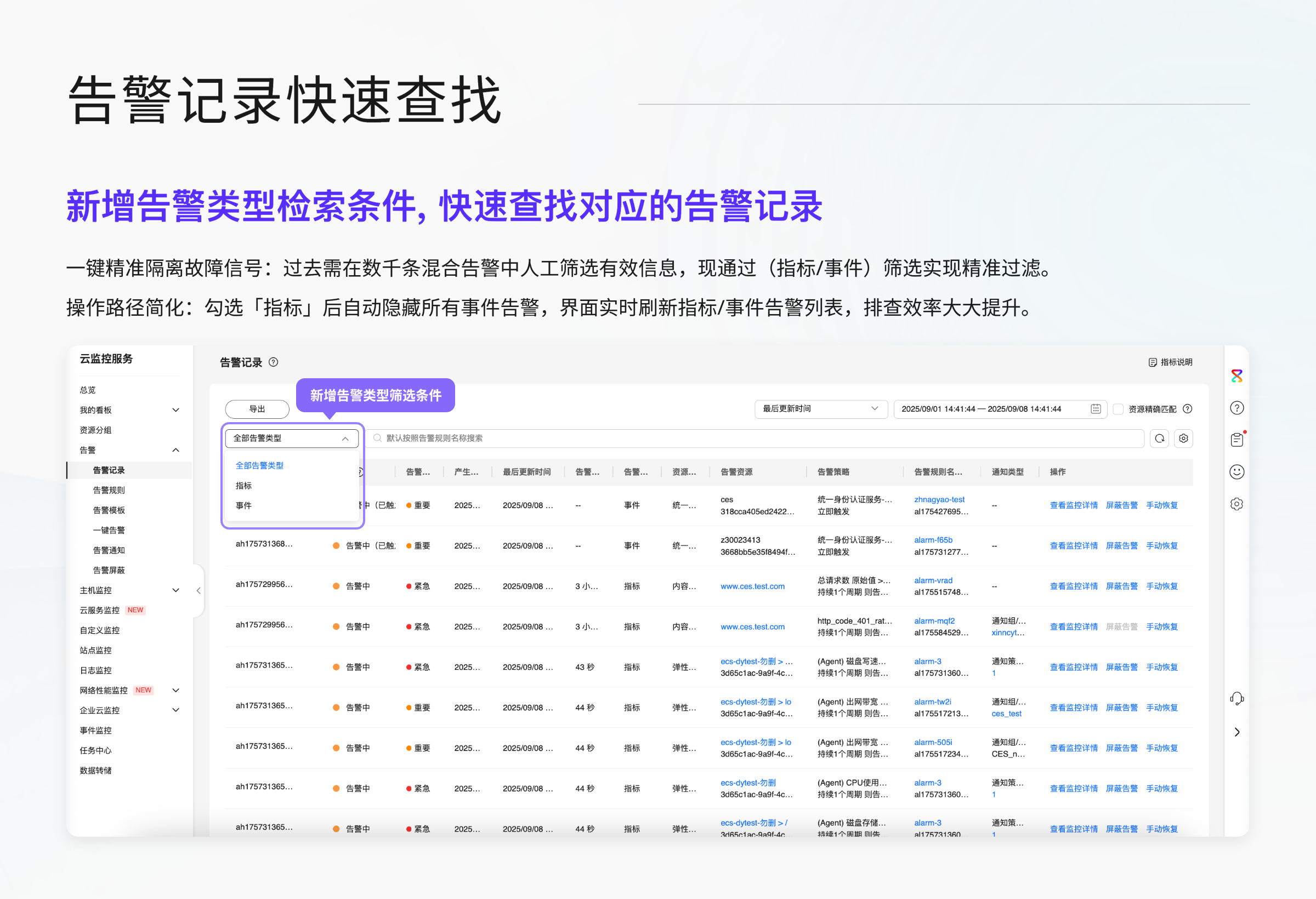
Task: Click the refresh icon beside search box
Action: (1159, 438)
